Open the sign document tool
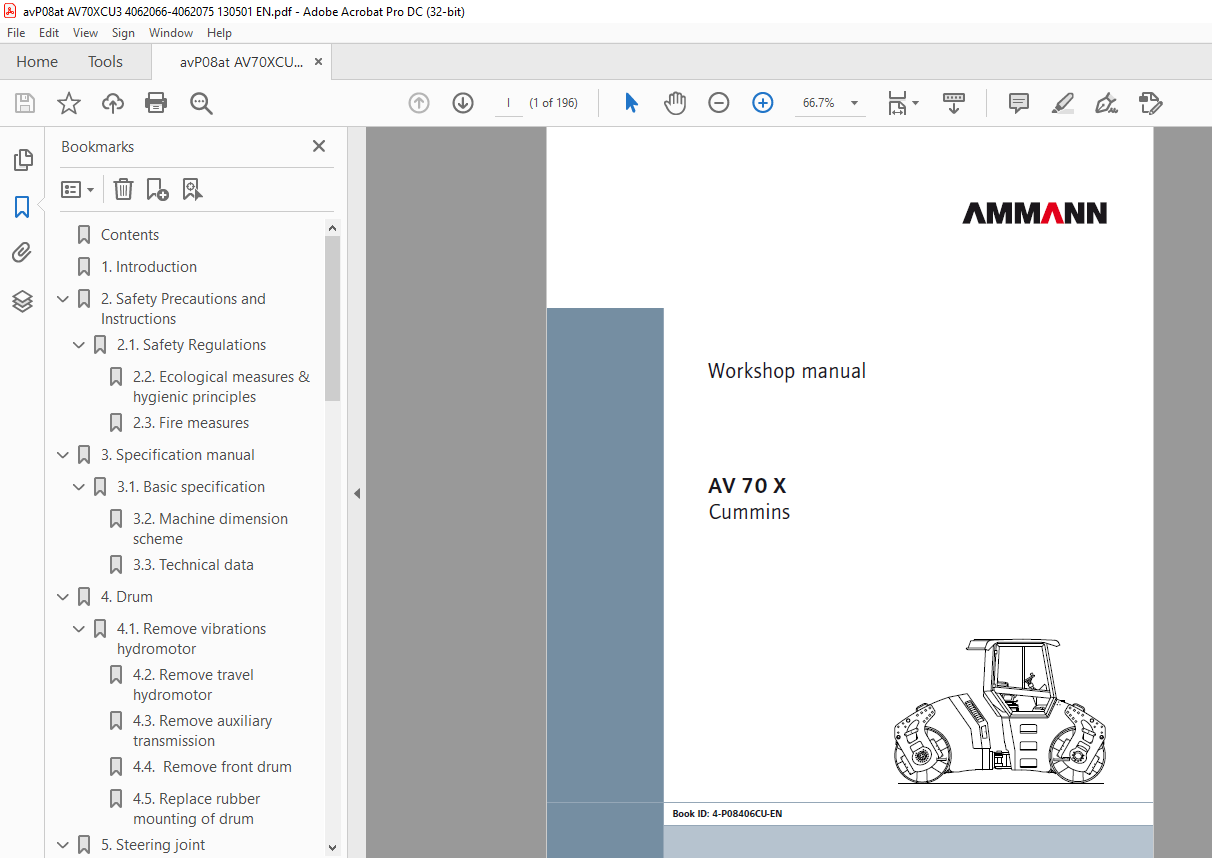1212x858 pixels. [1106, 103]
